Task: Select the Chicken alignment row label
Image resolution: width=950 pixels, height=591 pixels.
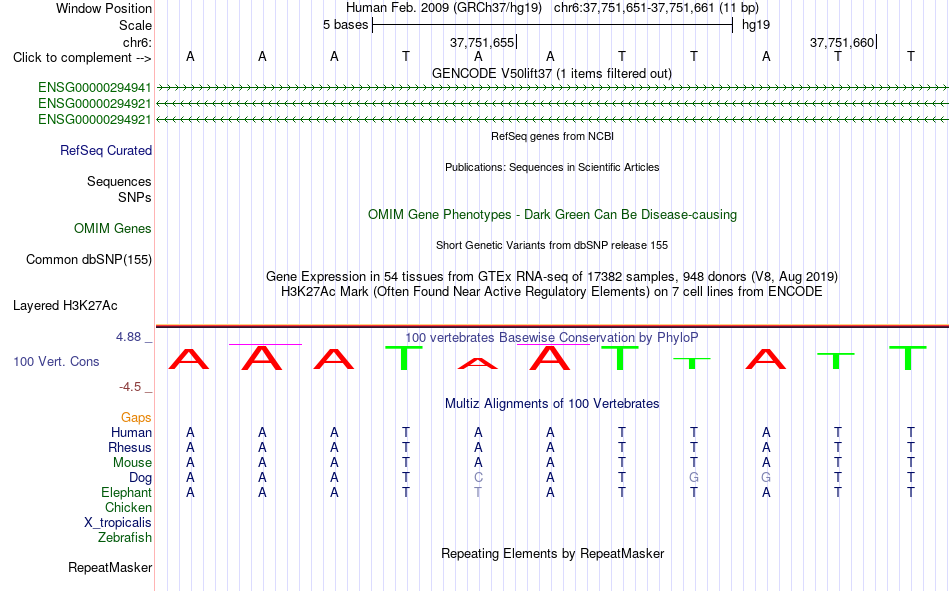Action: click(x=128, y=507)
